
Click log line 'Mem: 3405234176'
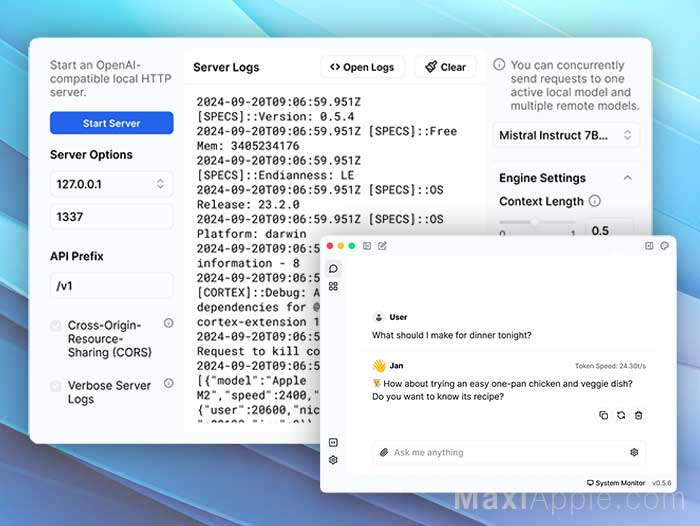tap(248, 146)
